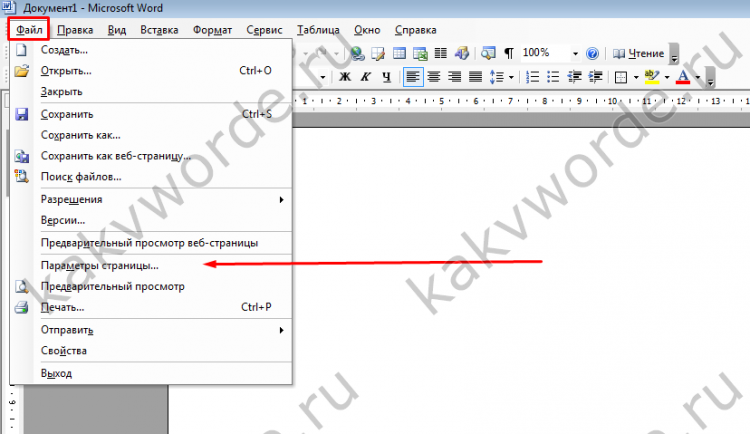Click the blue Help question mark icon

(x=592, y=53)
